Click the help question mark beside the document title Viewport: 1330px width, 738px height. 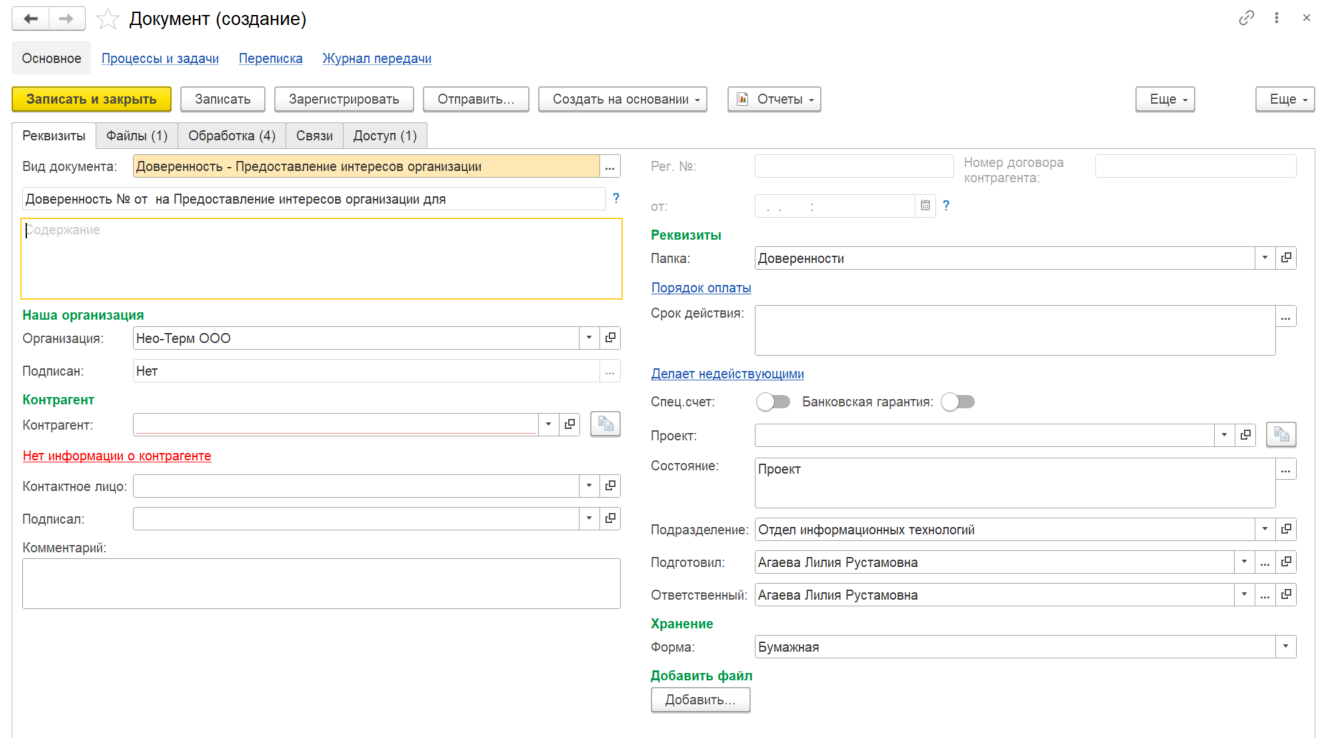[x=616, y=199]
